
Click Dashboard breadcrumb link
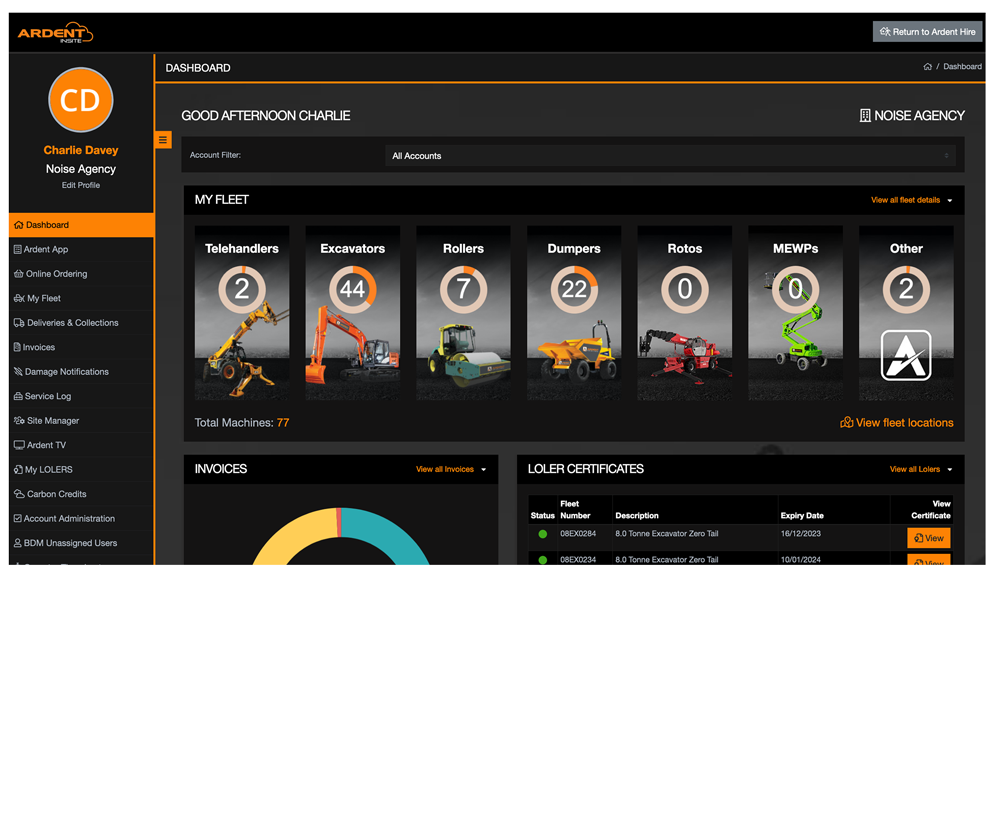click(962, 66)
